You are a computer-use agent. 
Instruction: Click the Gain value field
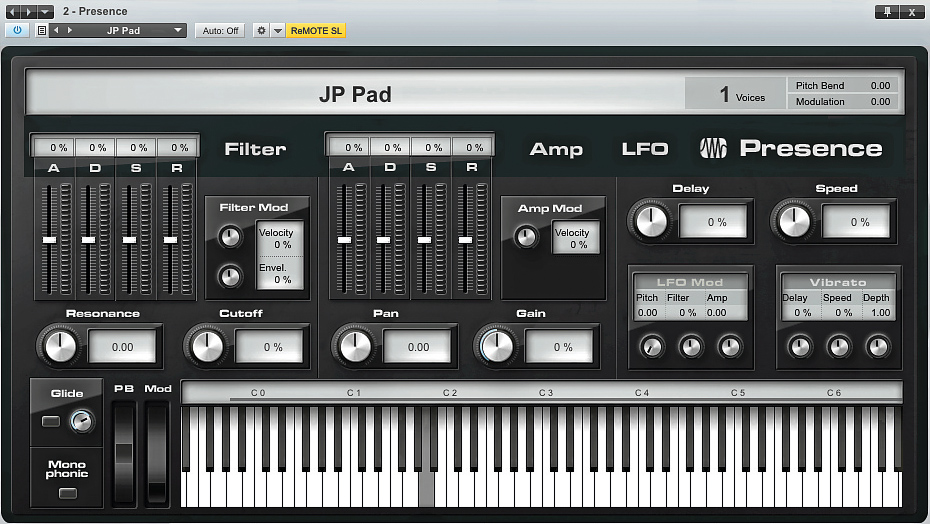pos(559,347)
